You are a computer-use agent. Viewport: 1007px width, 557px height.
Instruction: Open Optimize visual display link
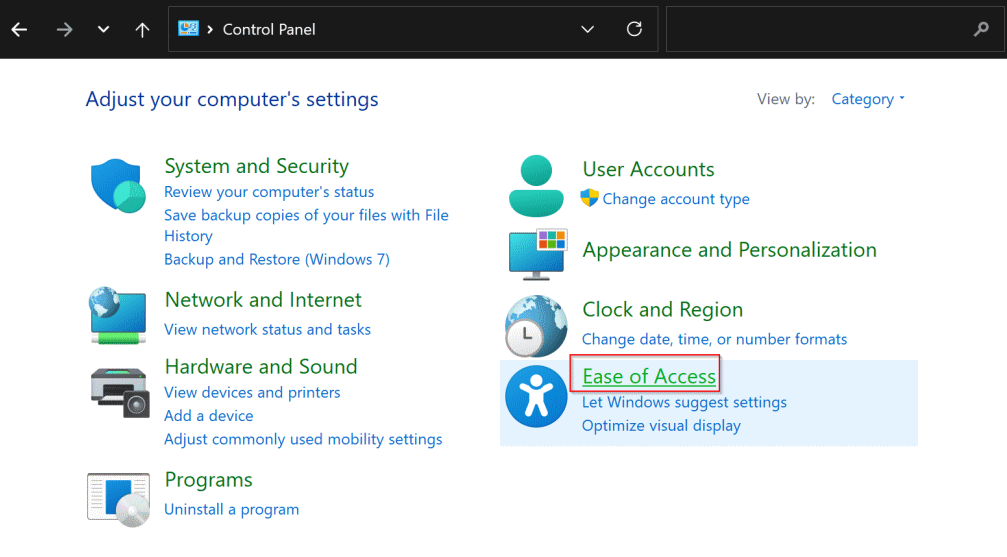661,425
